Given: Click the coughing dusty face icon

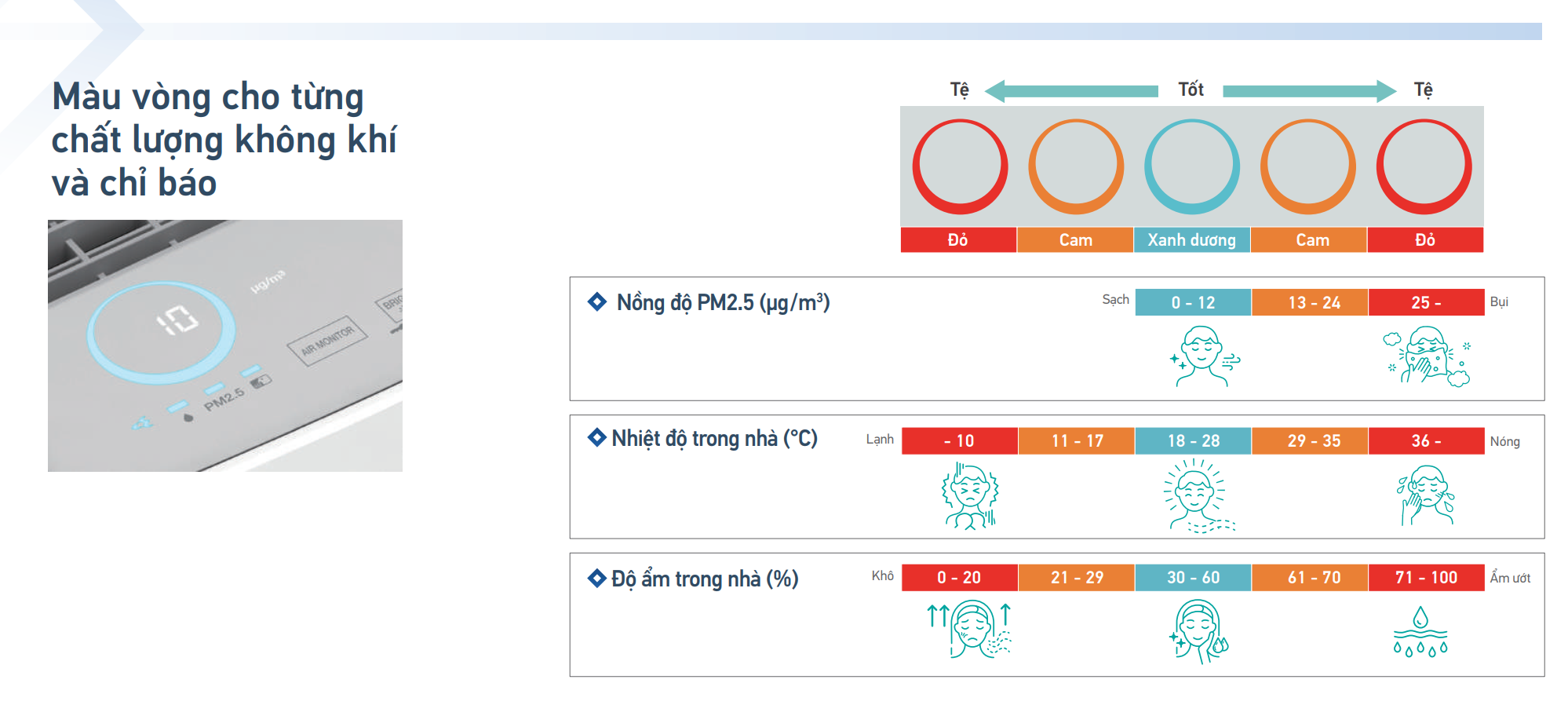Looking at the screenshot, I should (x=1427, y=357).
